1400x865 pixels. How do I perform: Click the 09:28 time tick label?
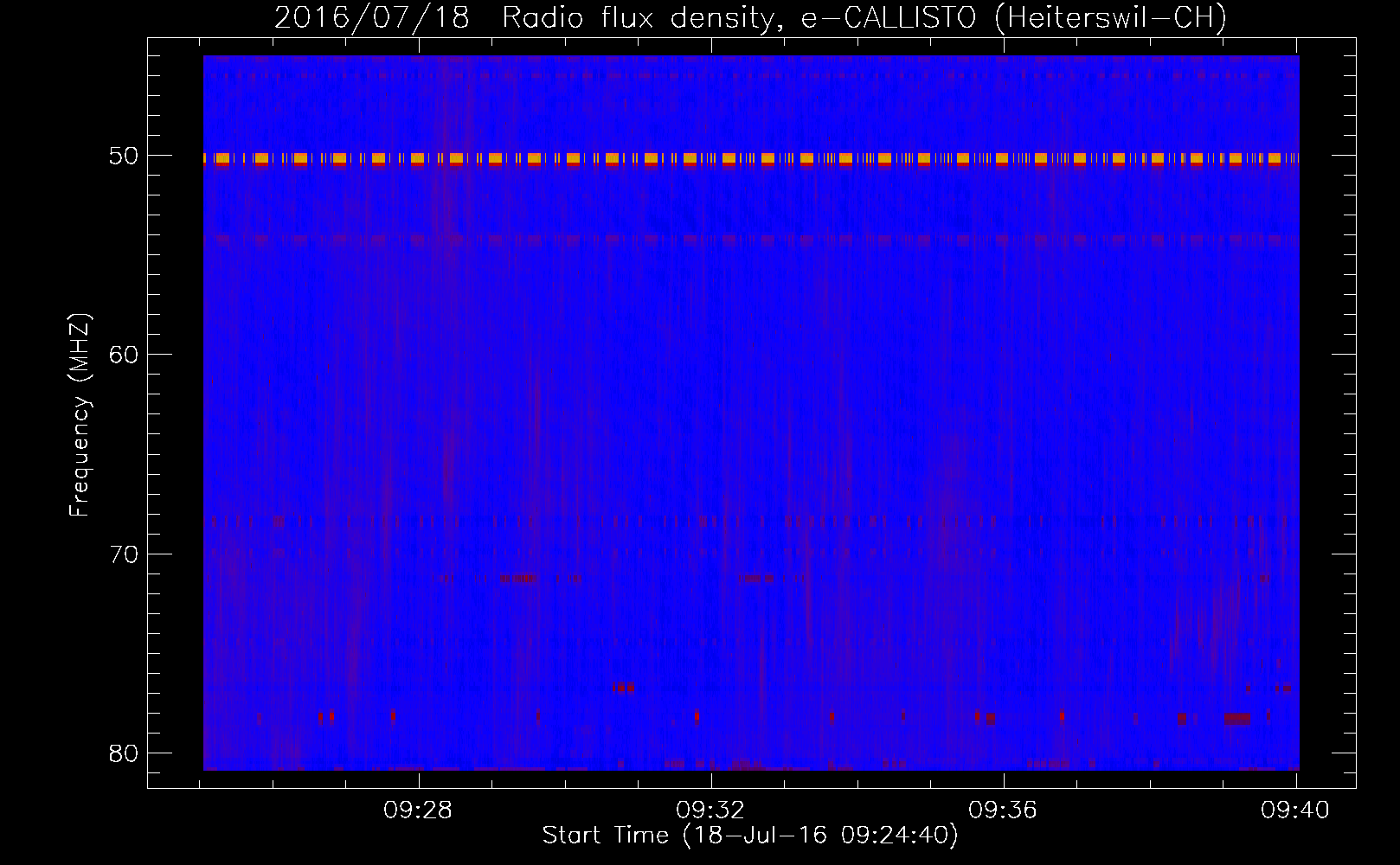(418, 811)
